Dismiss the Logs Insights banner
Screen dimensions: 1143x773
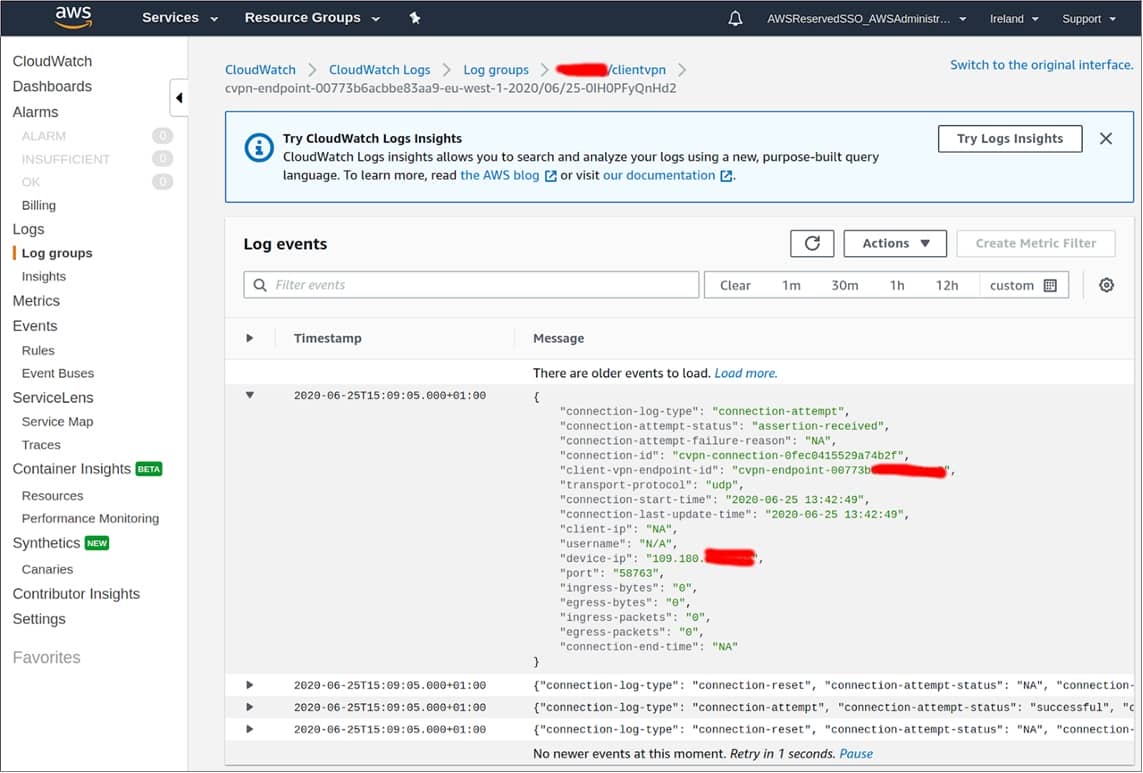pos(1106,139)
